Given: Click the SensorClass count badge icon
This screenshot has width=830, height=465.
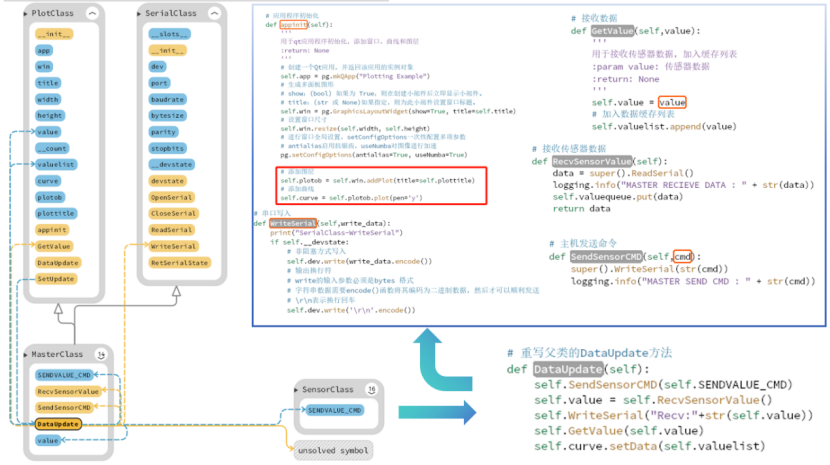Looking at the screenshot, I should coord(371,389).
